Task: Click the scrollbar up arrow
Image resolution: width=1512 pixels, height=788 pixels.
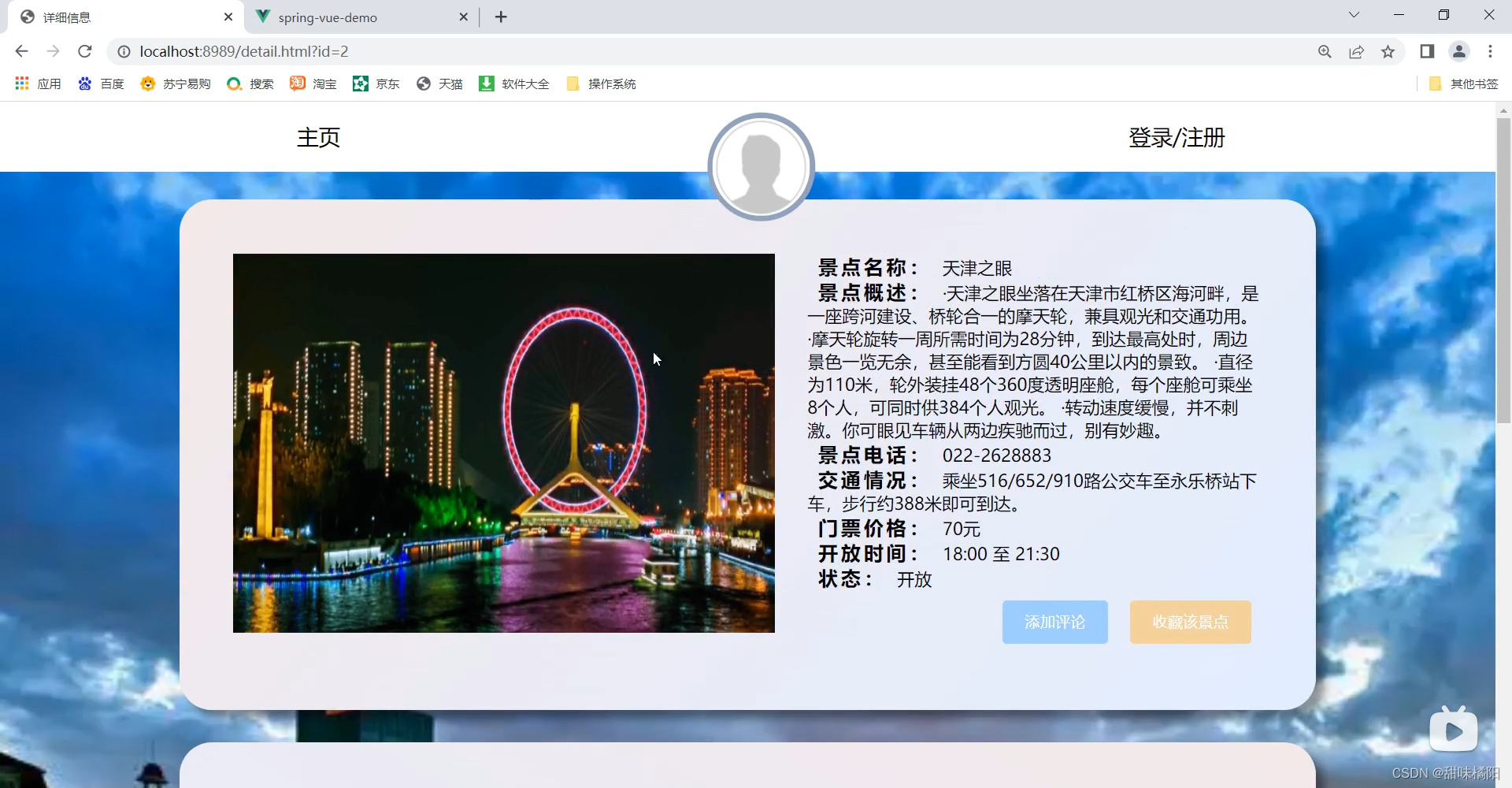Action: 1503,110
